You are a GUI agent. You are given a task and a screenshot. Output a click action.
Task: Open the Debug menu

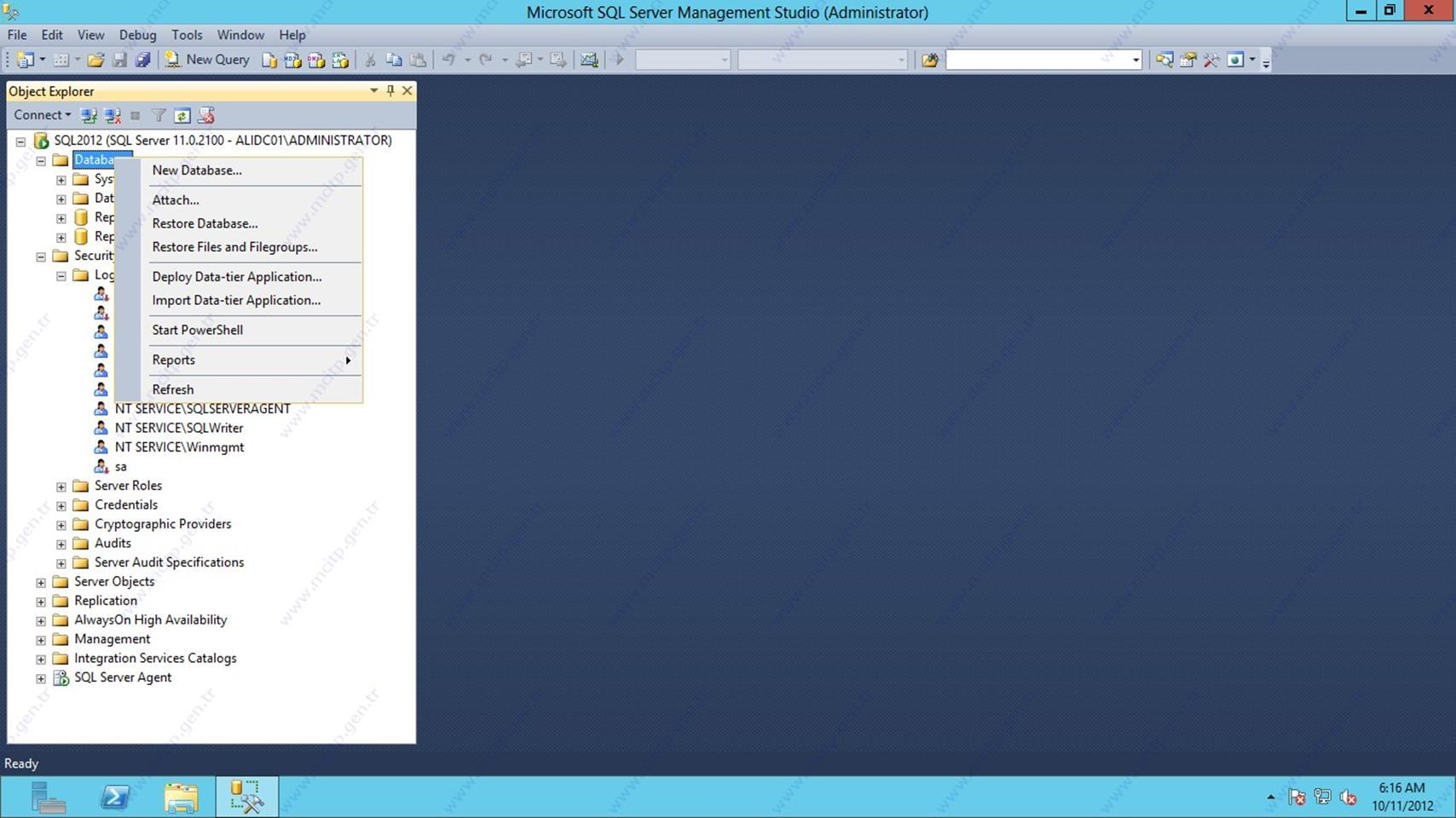coord(137,35)
